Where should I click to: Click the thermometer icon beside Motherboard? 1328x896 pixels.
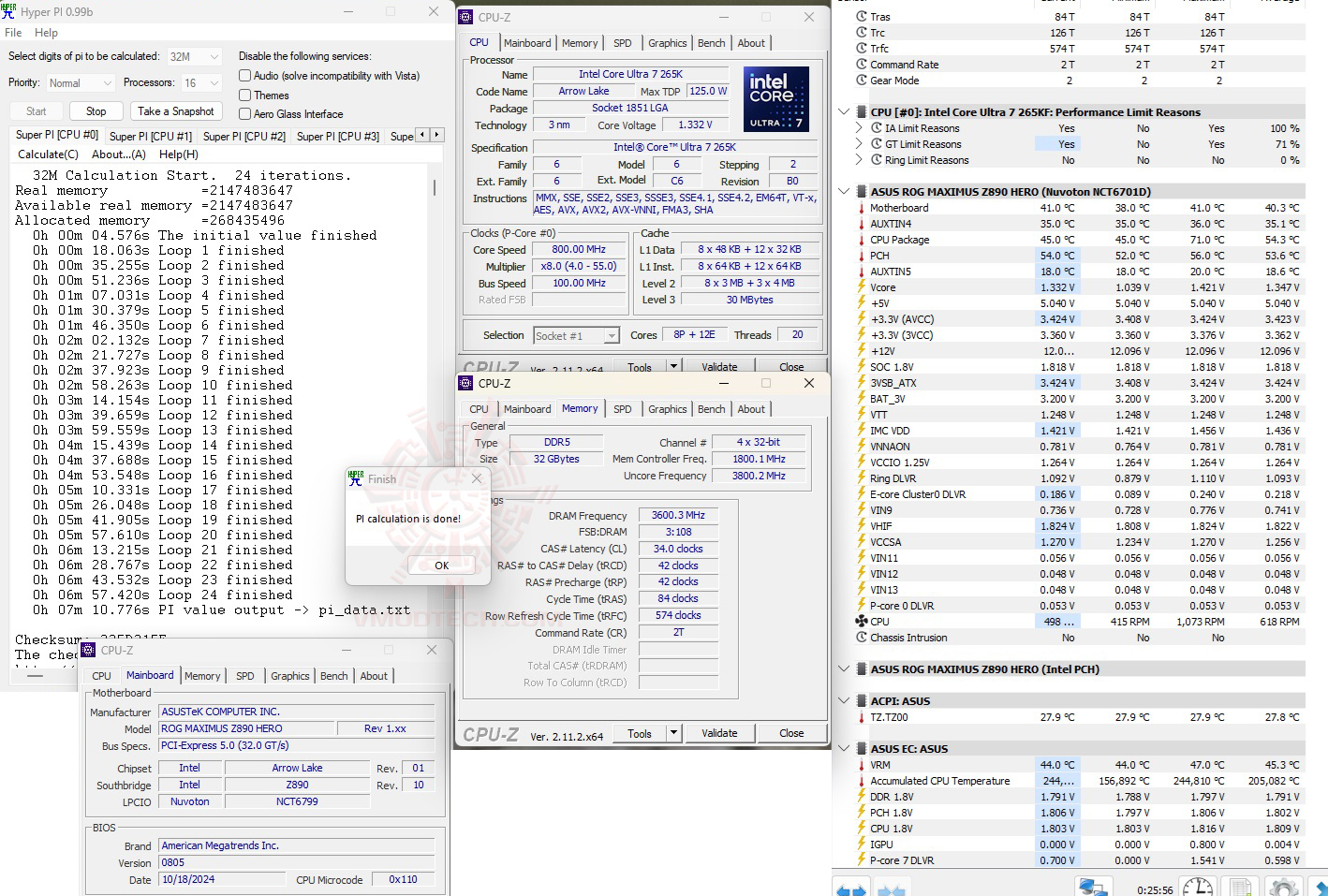pyautogui.click(x=862, y=208)
